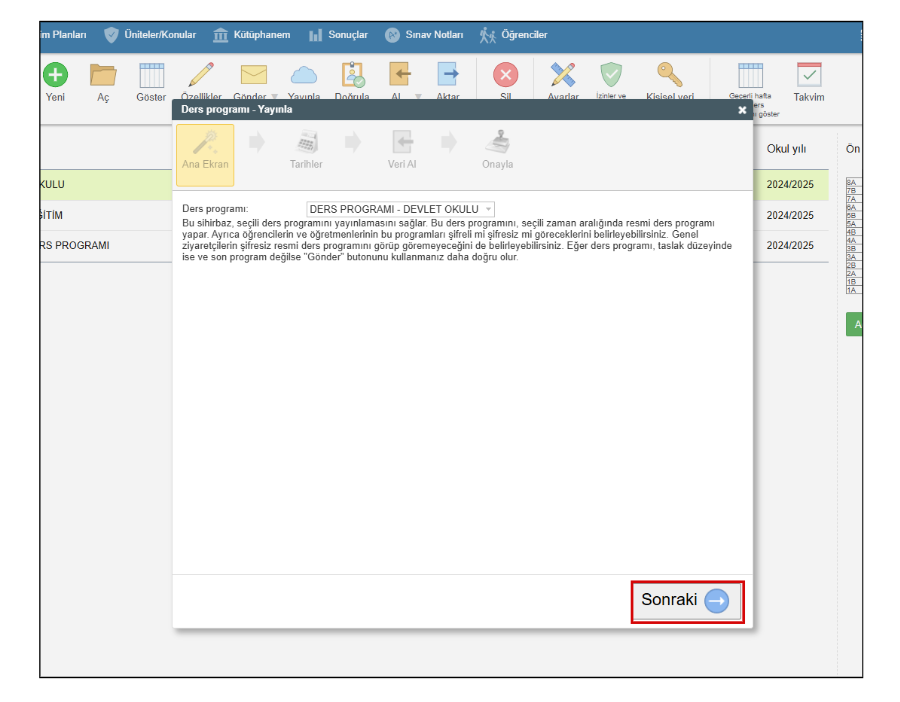900x702 pixels.
Task: Click the Takvim calendar icon
Action: tap(808, 75)
